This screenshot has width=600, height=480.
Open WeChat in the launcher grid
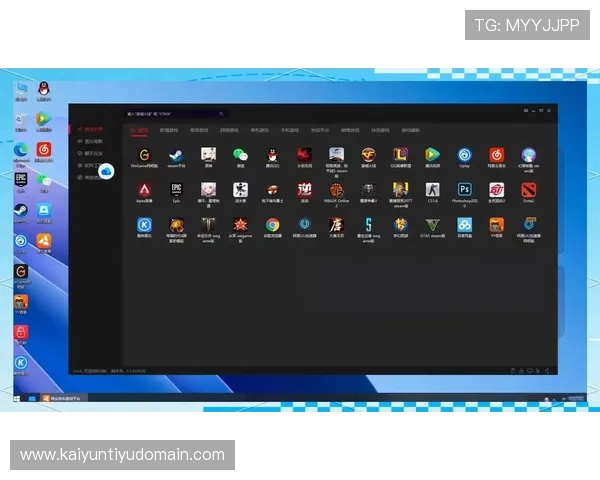point(240,158)
